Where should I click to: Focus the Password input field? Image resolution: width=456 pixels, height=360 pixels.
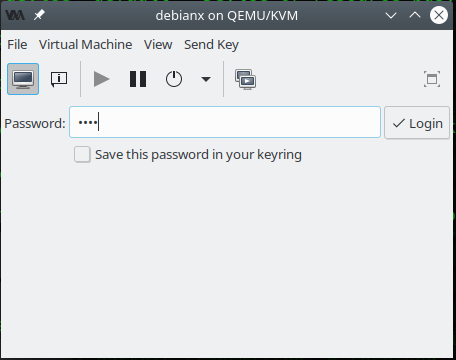225,122
